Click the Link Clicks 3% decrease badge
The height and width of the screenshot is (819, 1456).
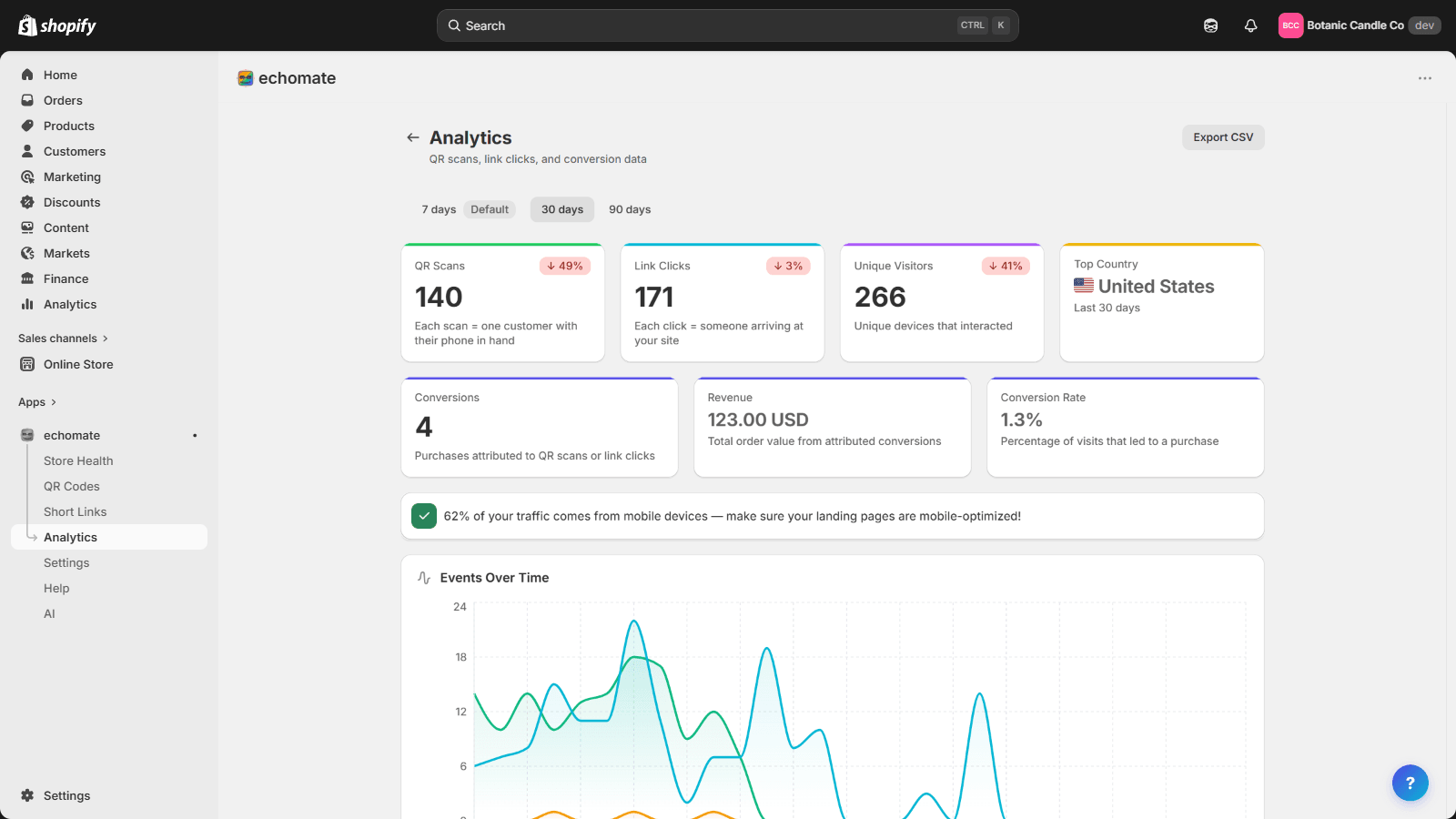tap(788, 266)
